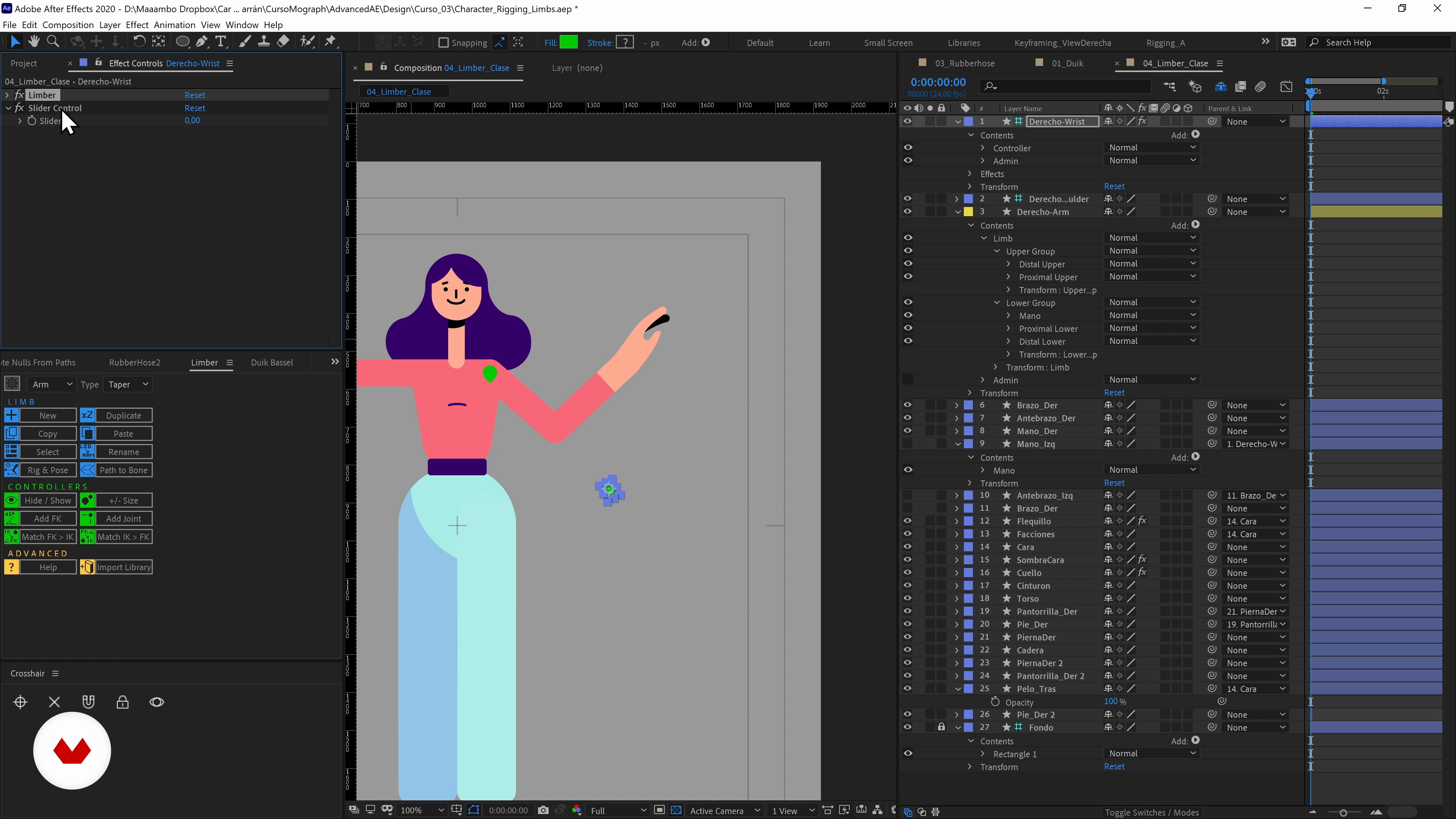Click the Add FK button
Screen dimensions: 1456x819
[x=47, y=518]
